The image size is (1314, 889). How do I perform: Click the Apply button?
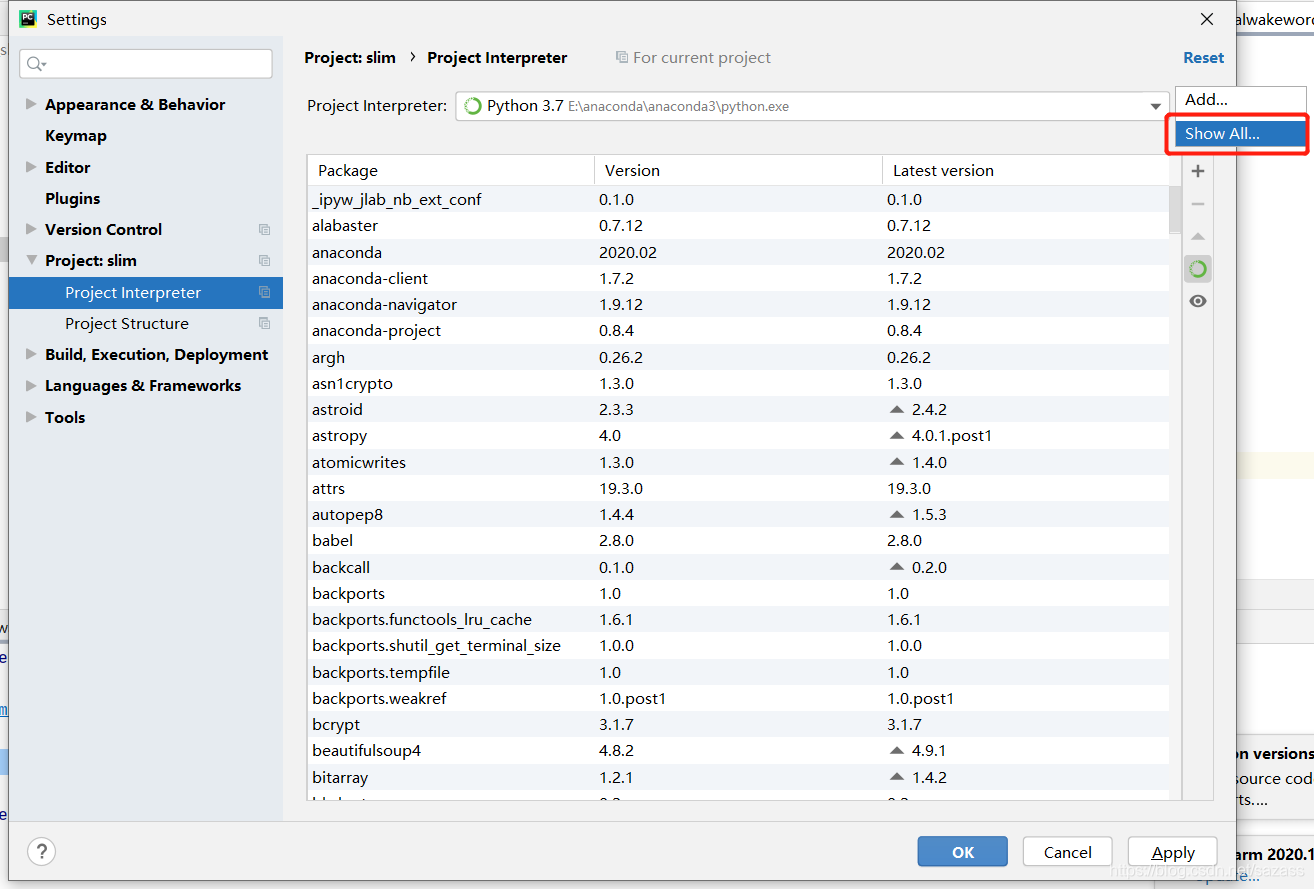(1173, 852)
